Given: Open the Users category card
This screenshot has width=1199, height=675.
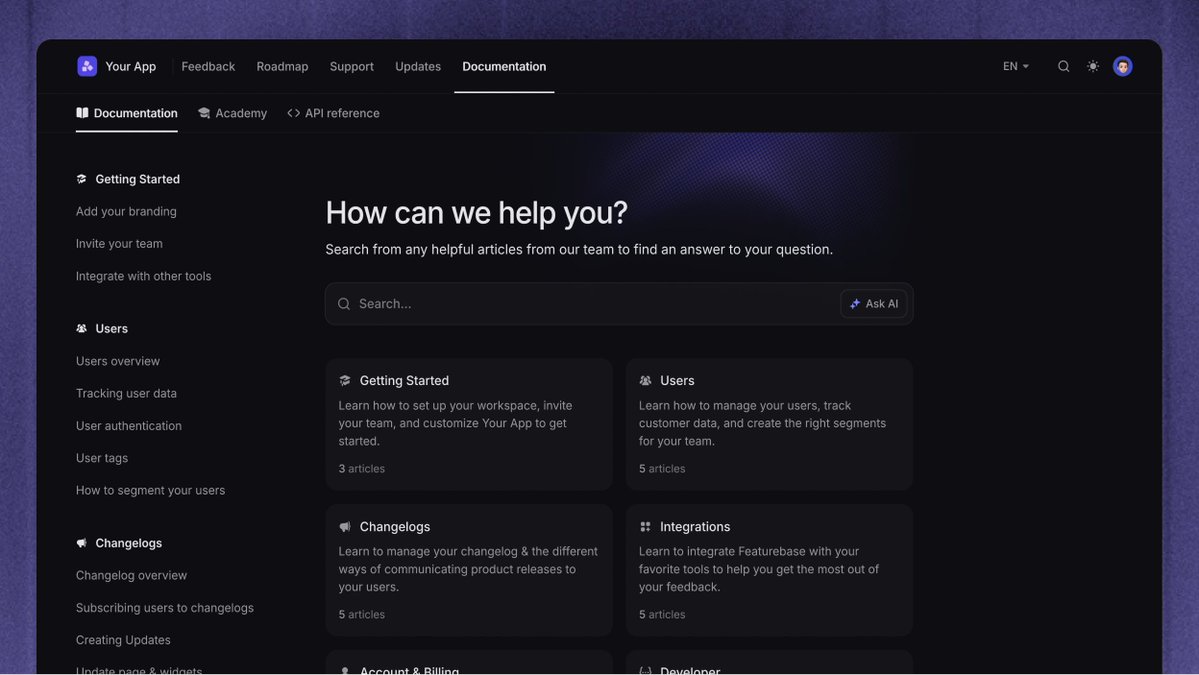Looking at the screenshot, I should coord(769,424).
